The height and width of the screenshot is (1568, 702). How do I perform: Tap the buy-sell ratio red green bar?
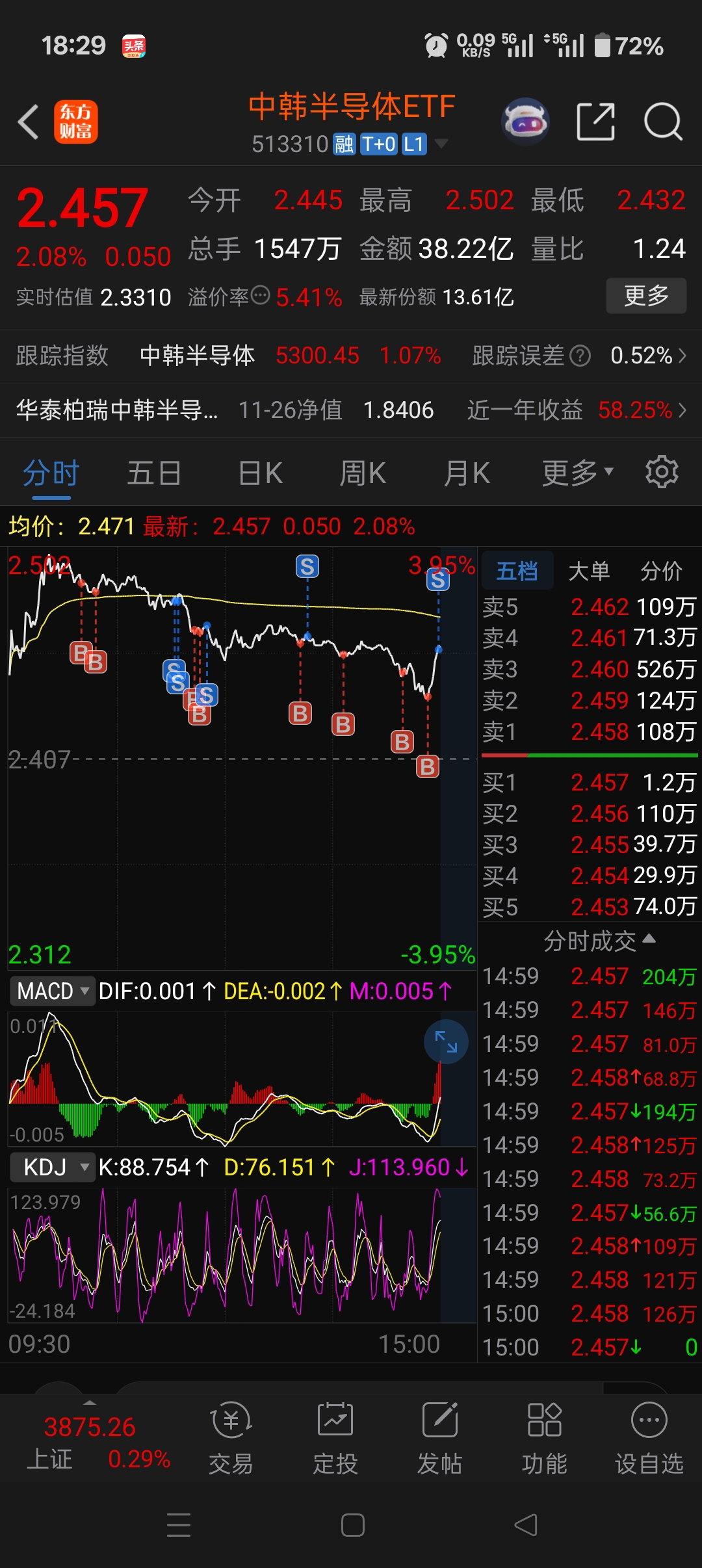pyautogui.click(x=590, y=755)
